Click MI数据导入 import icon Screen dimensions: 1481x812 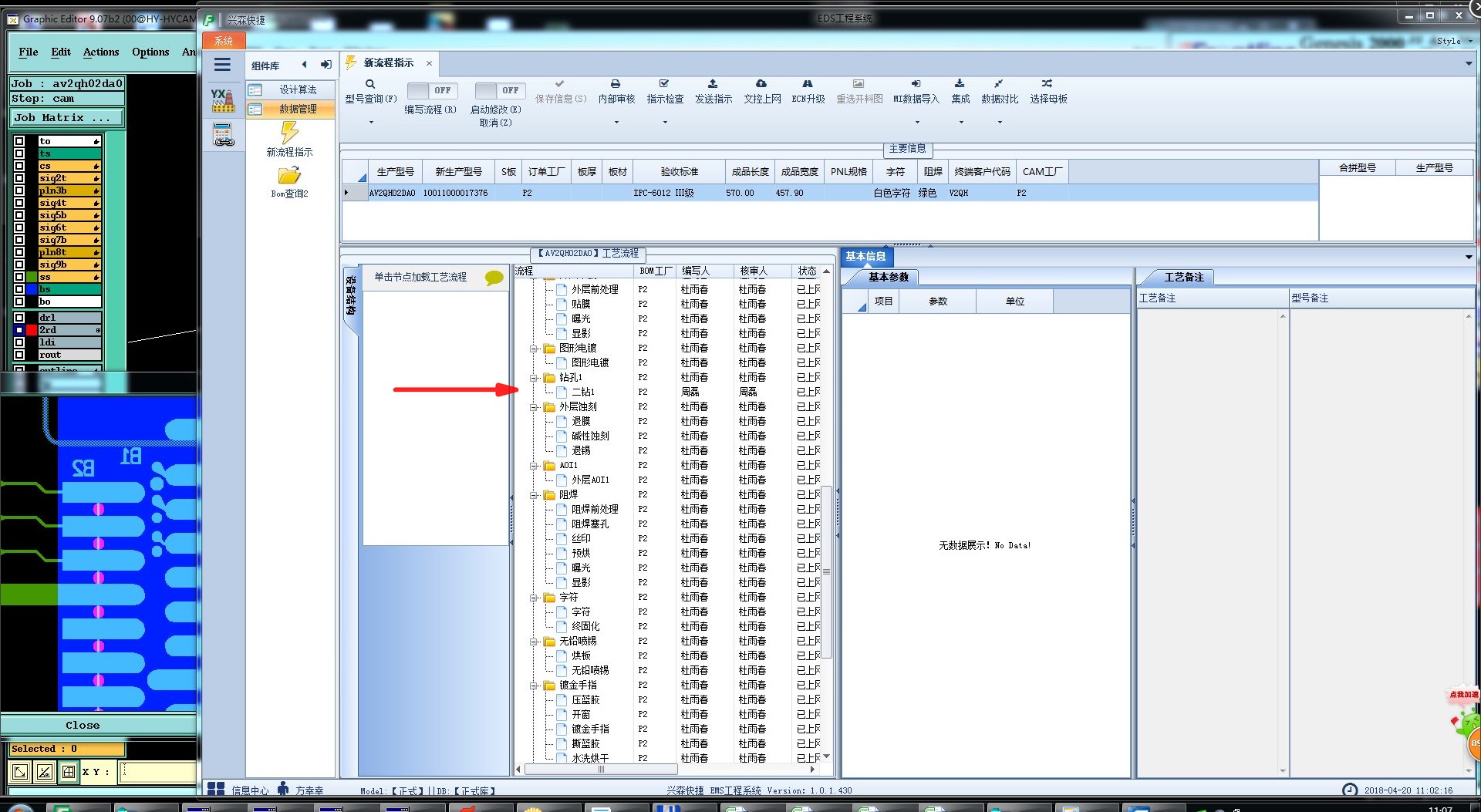(916, 83)
